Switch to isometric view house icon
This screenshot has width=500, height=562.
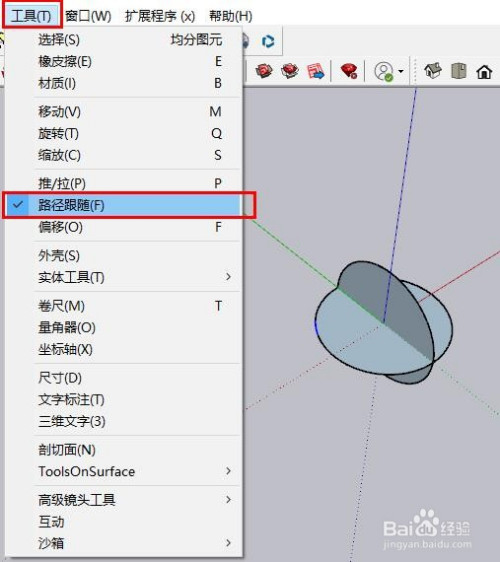click(433, 71)
